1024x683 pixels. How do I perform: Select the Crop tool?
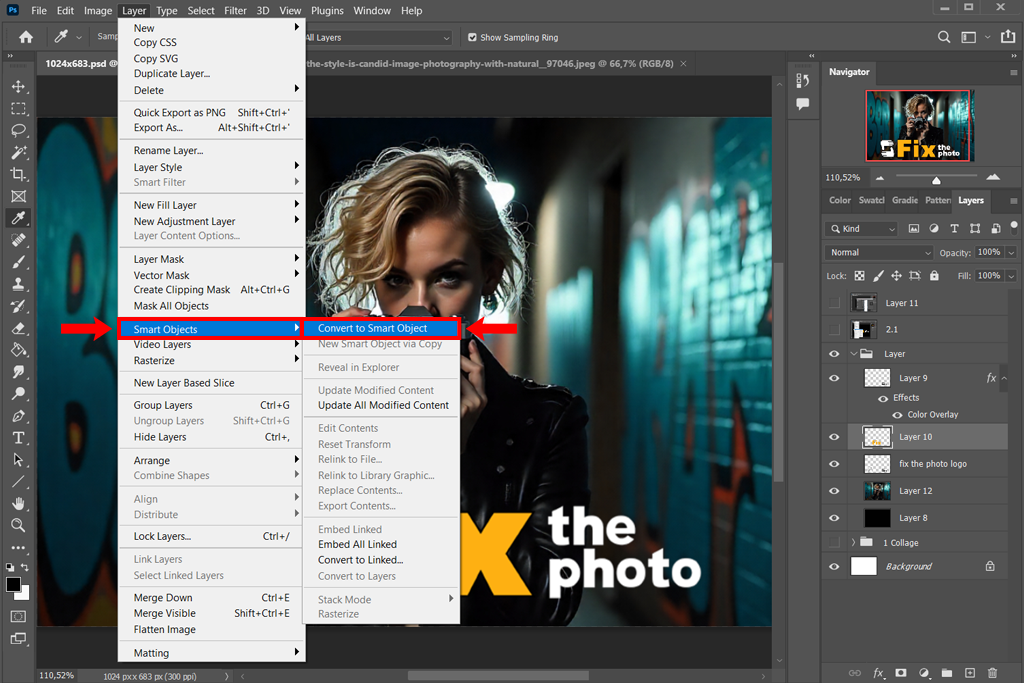coord(18,175)
